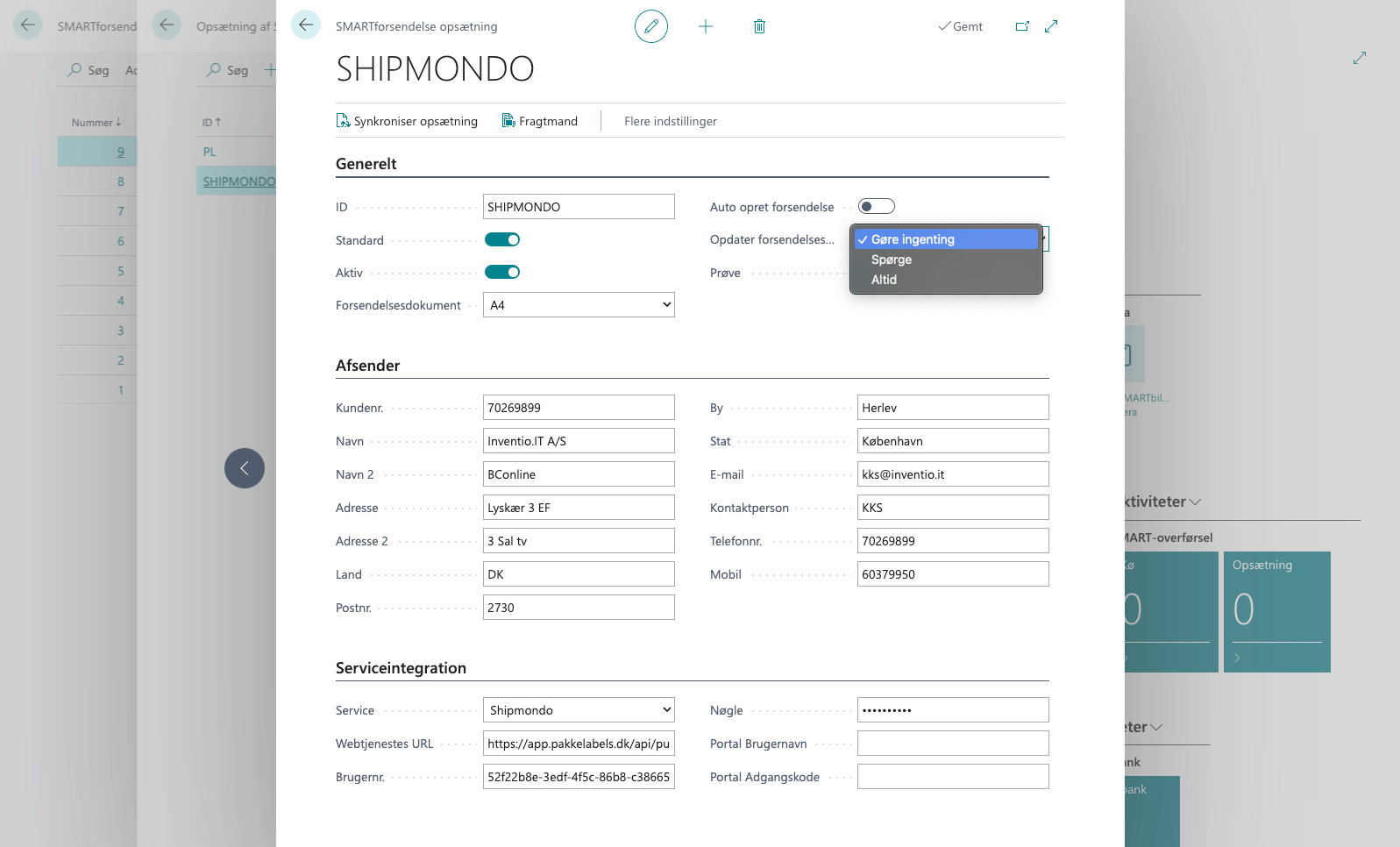Click number 9 row link
The width and height of the screenshot is (1400, 847).
[x=121, y=152]
